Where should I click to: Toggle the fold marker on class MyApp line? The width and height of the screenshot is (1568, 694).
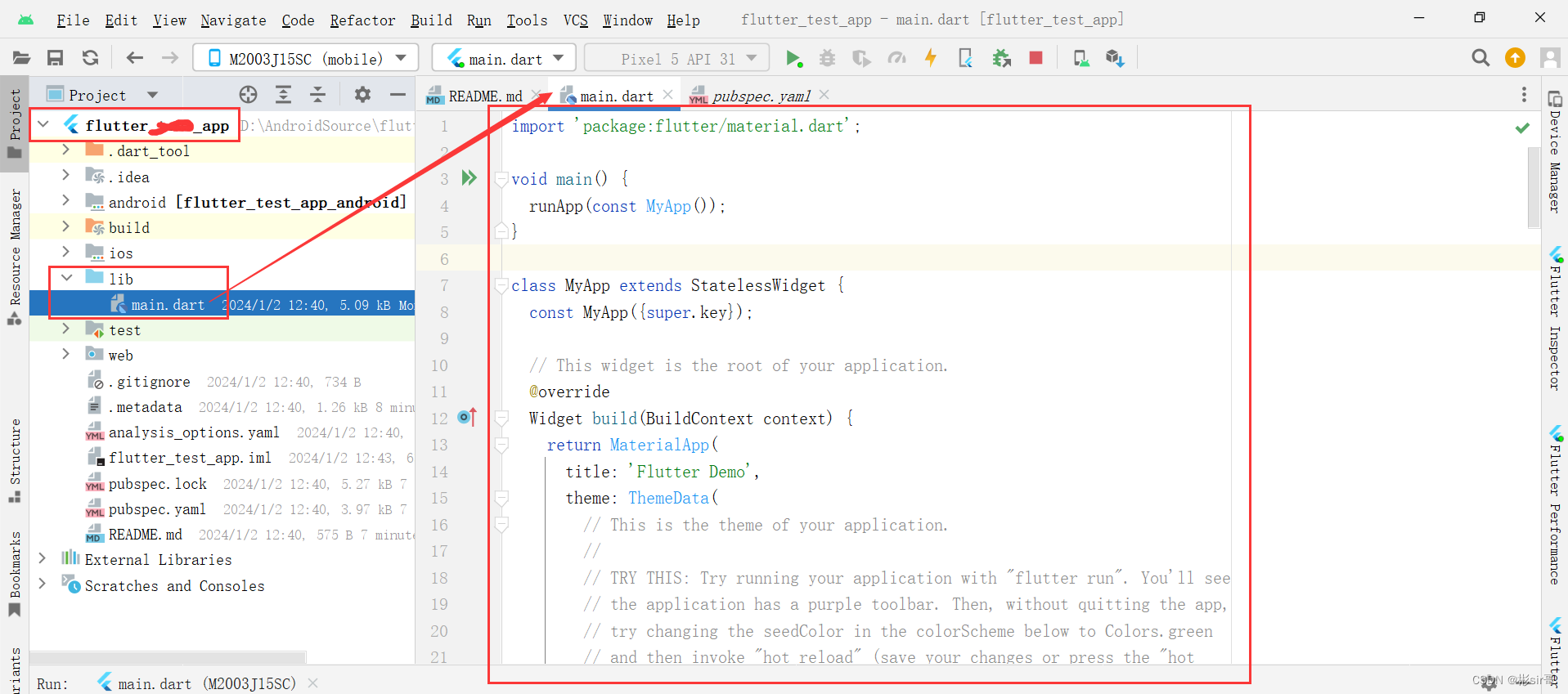point(501,285)
